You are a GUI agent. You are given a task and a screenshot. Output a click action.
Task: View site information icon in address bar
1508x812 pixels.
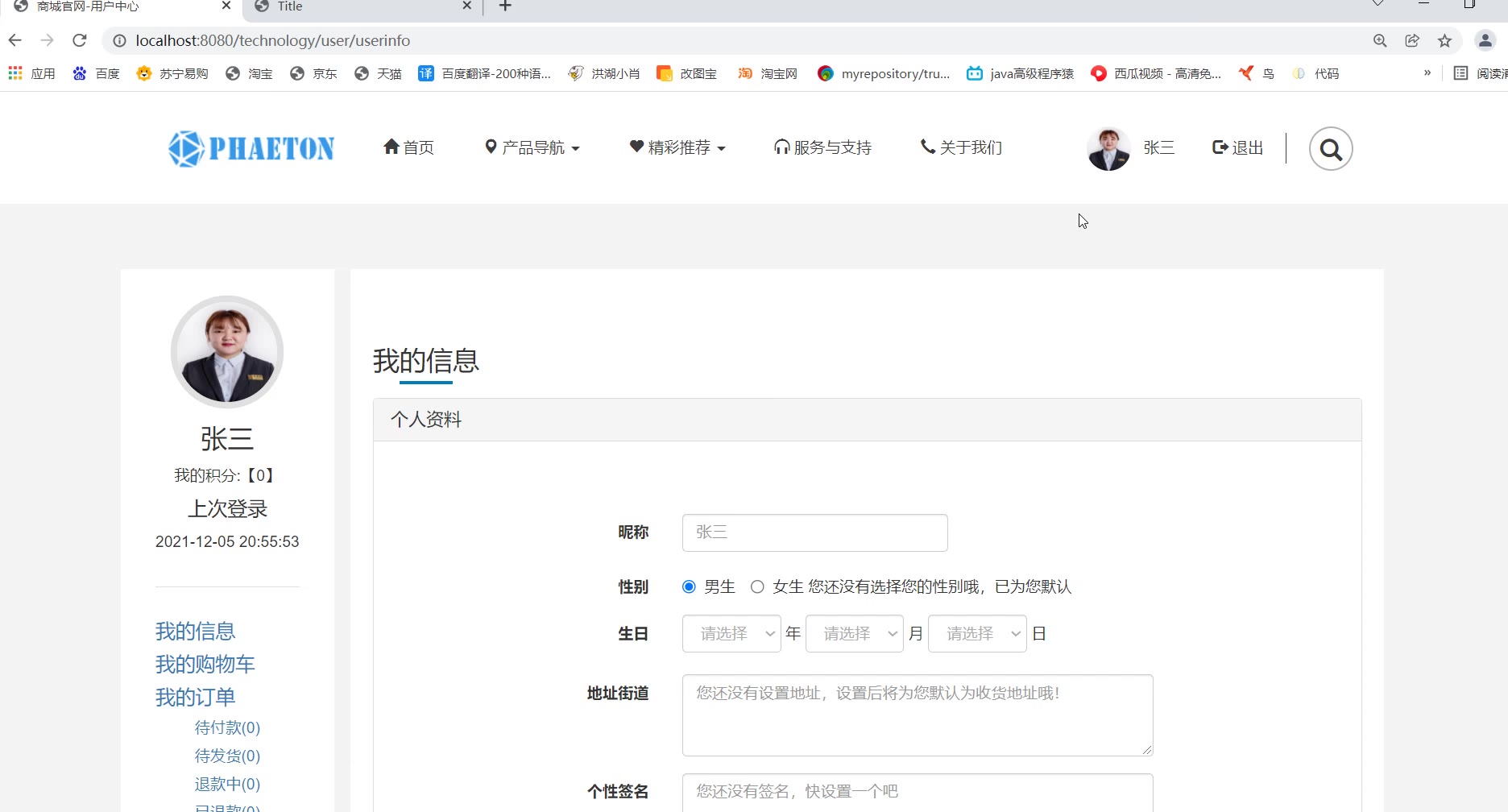(x=119, y=40)
